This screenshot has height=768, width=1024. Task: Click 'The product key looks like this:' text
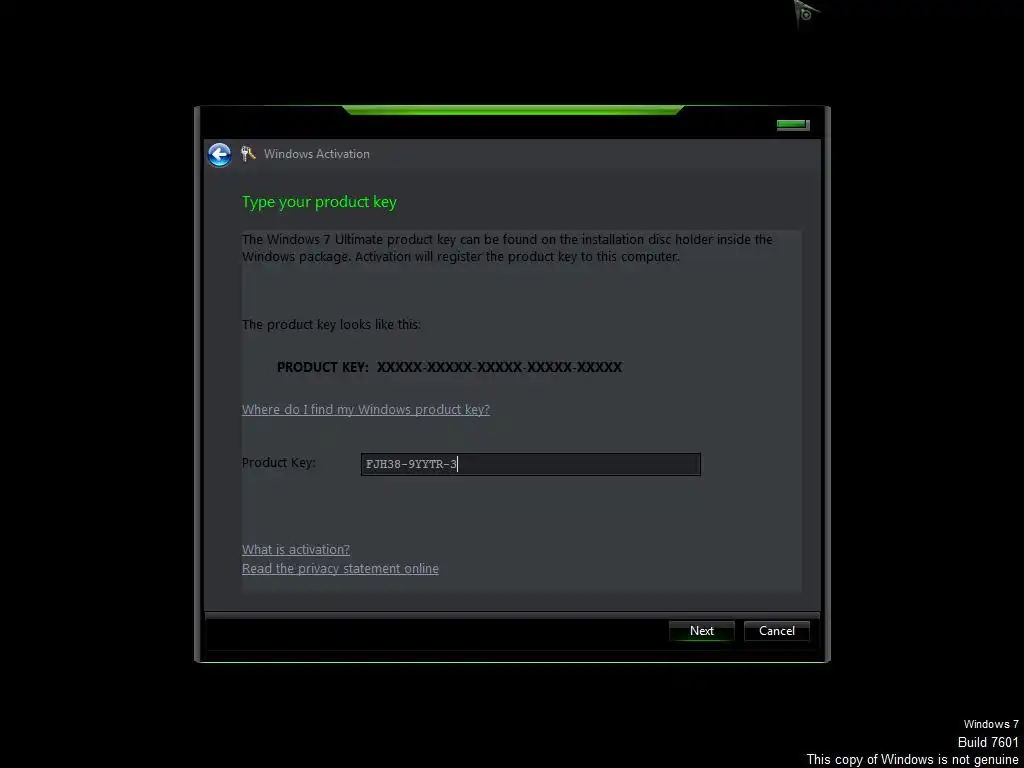click(x=331, y=325)
